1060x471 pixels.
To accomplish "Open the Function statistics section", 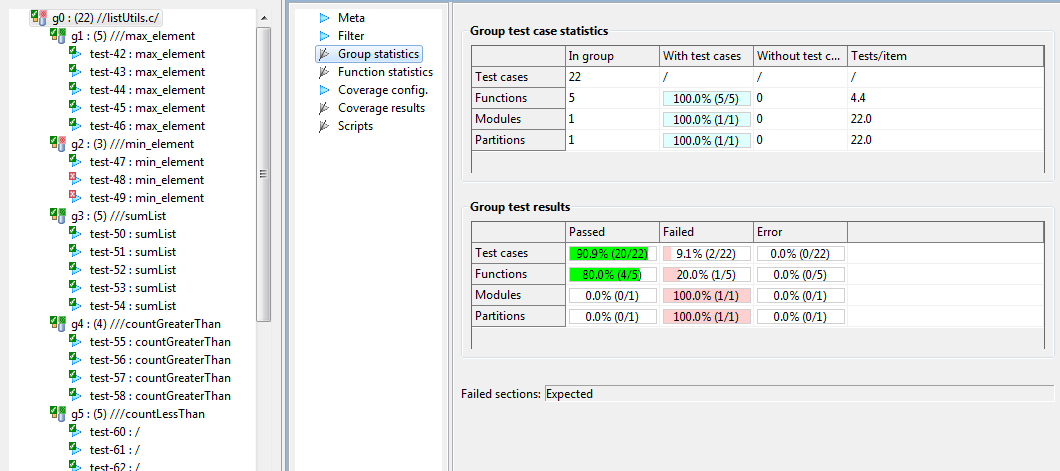I will tap(385, 72).
